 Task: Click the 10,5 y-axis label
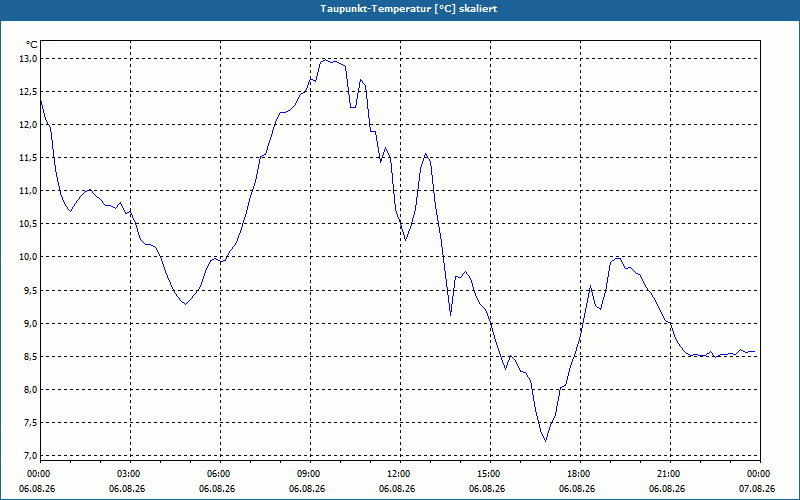pos(29,224)
